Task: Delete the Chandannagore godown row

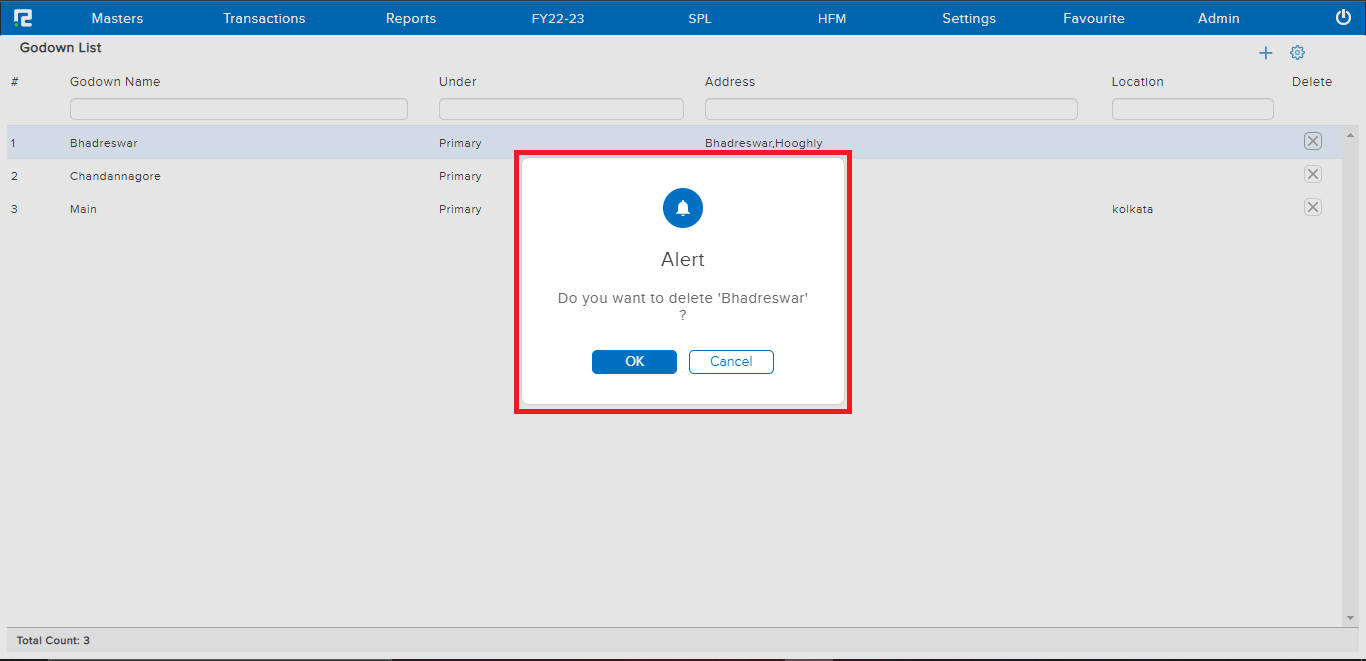Action: [1313, 175]
